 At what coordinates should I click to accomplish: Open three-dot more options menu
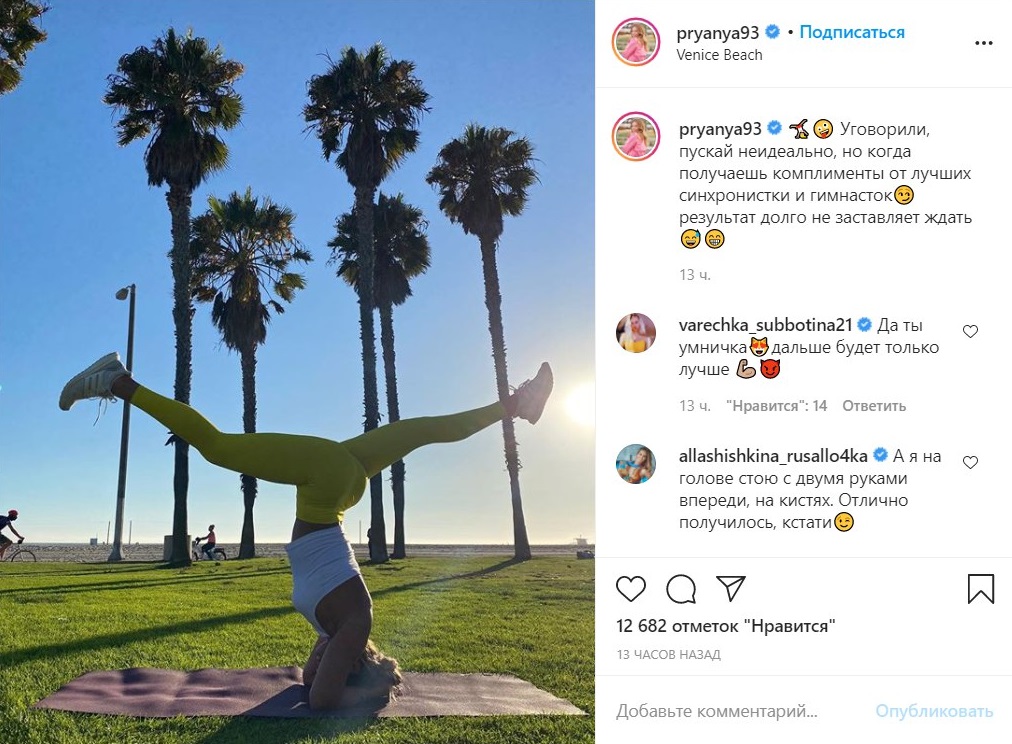pos(984,43)
